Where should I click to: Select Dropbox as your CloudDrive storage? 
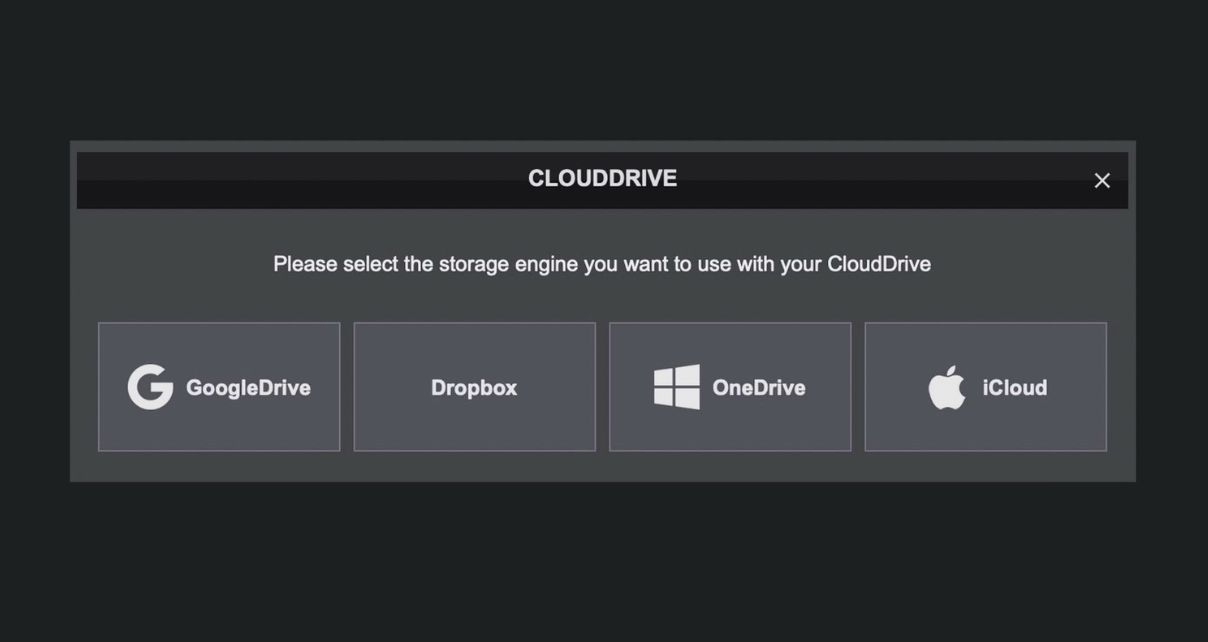[x=474, y=386]
